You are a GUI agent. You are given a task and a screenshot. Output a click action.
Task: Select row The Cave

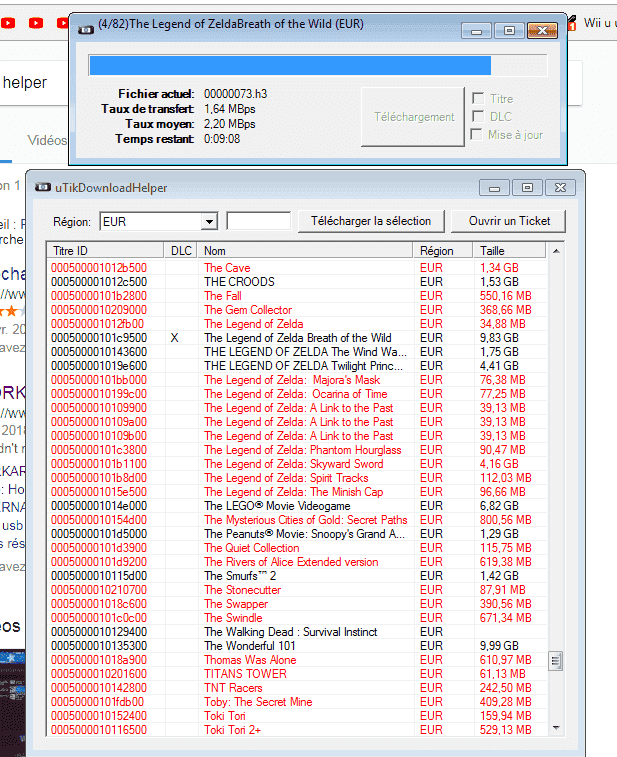tap(297, 267)
